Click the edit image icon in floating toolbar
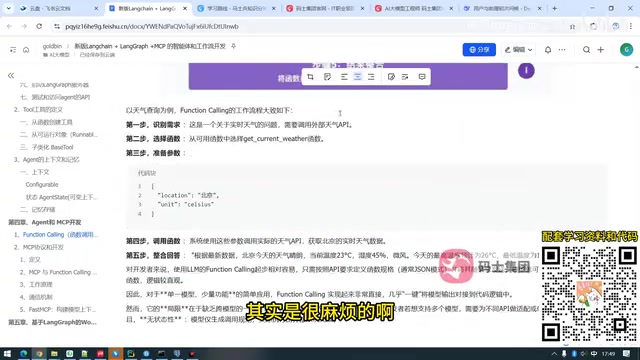 point(391,77)
